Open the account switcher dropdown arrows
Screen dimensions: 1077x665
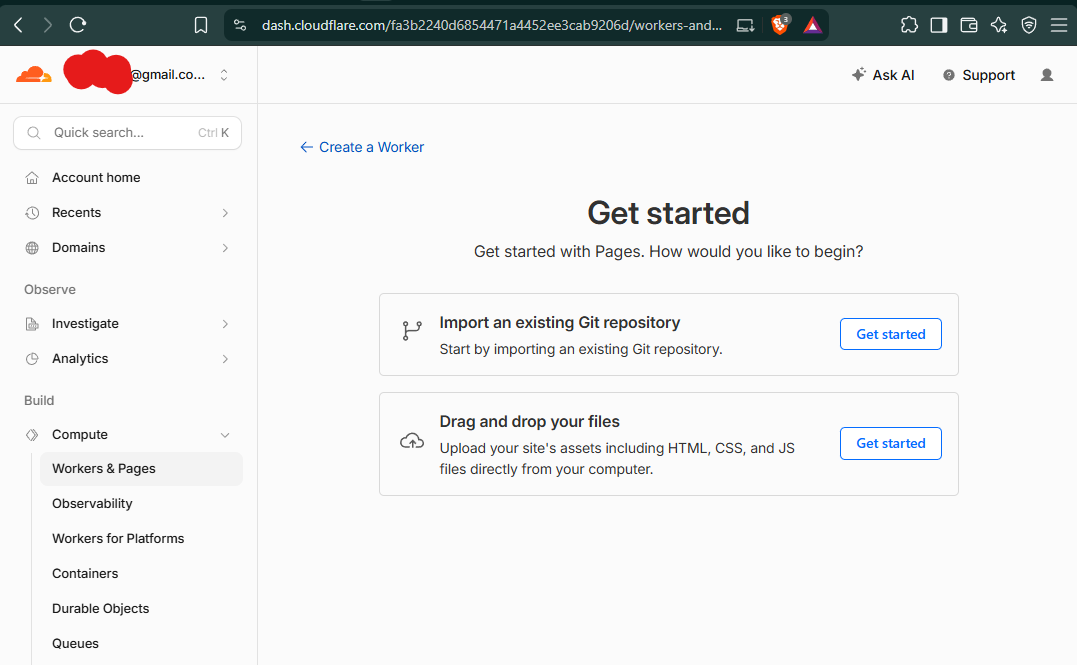[x=224, y=75]
